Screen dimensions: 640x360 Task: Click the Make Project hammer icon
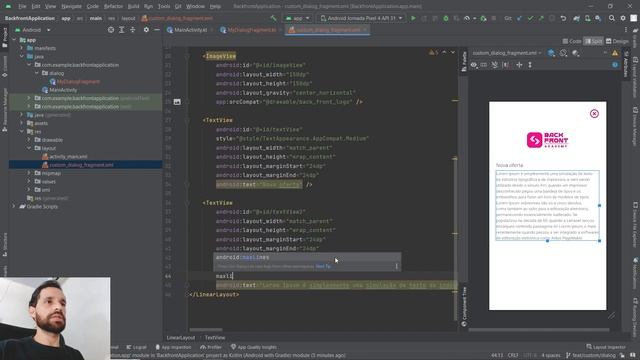pyautogui.click(x=273, y=18)
